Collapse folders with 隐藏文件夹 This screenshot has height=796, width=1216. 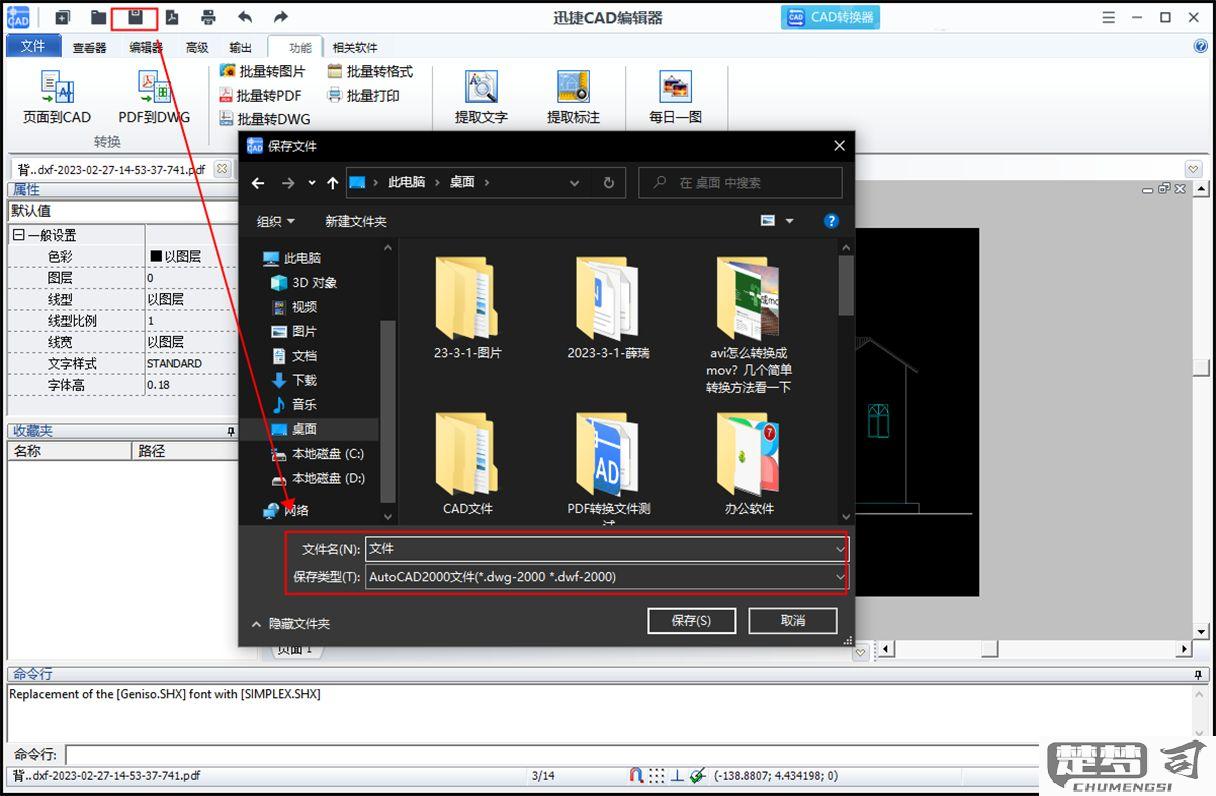[291, 623]
